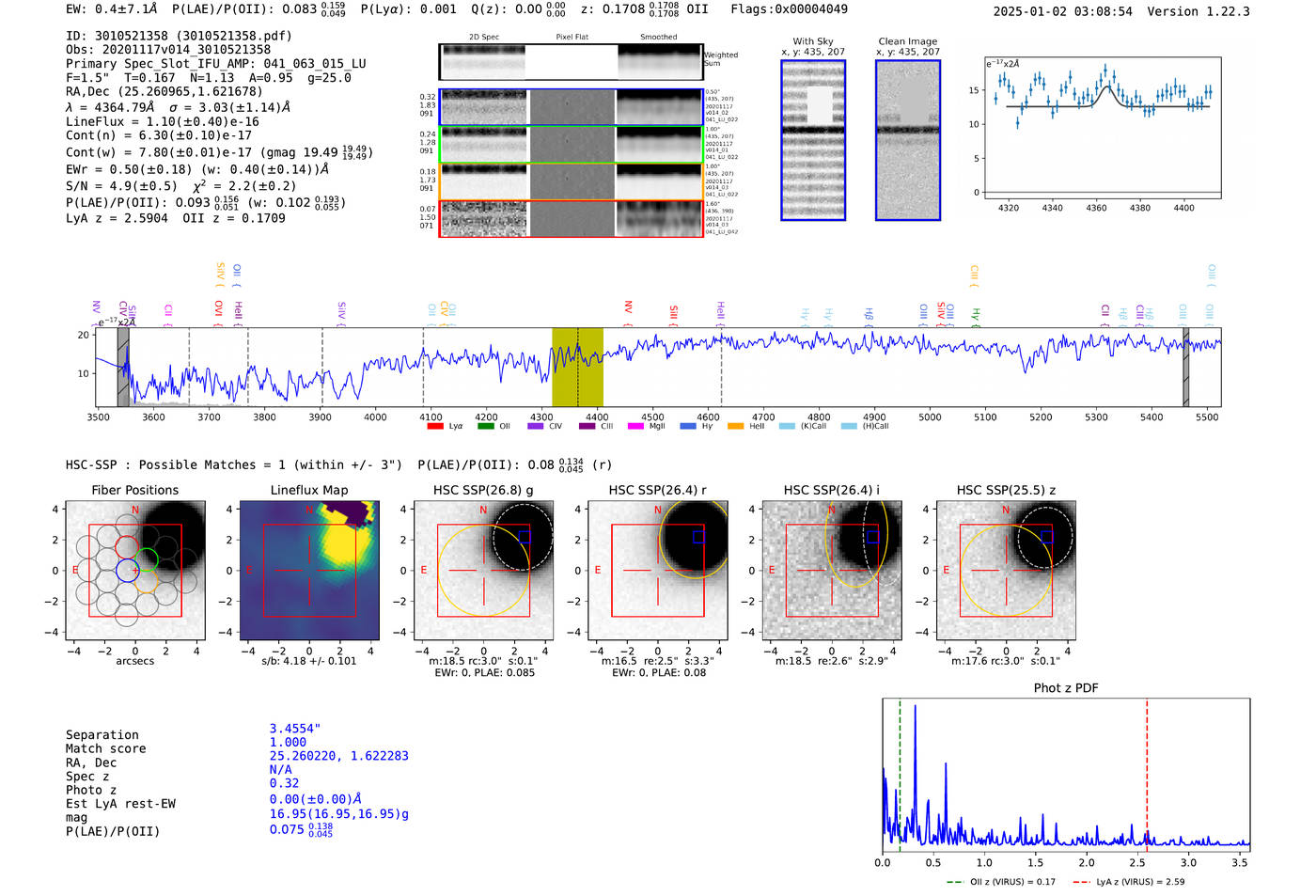Select the green-bordered fiber spectrum row
The image size is (1316, 896).
(571, 145)
